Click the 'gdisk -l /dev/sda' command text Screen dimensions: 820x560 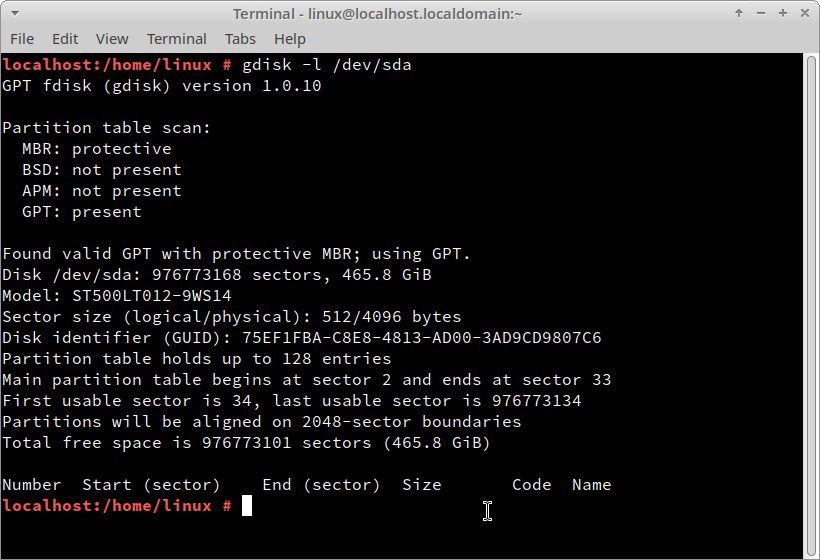tap(327, 65)
